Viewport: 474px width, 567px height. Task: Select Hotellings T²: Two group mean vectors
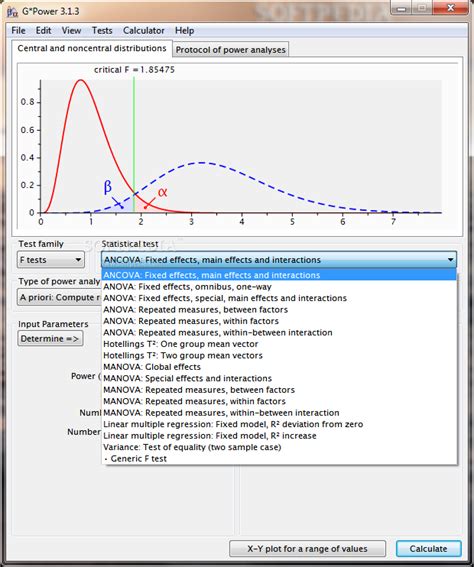279,355
